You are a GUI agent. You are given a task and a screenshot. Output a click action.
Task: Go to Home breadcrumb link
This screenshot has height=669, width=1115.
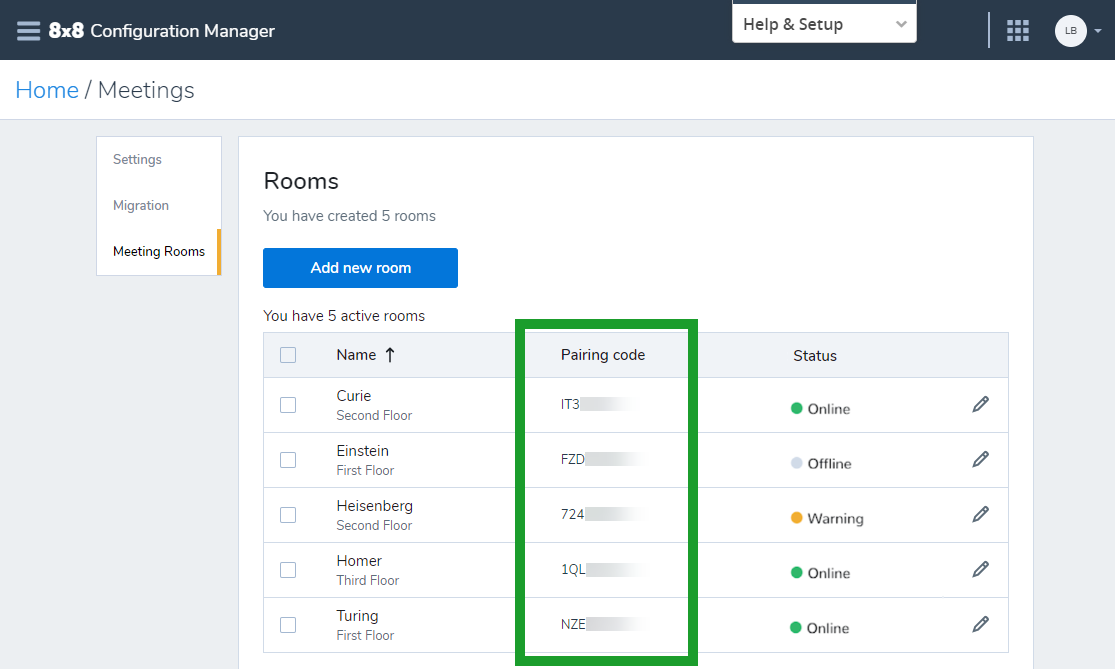pyautogui.click(x=47, y=90)
